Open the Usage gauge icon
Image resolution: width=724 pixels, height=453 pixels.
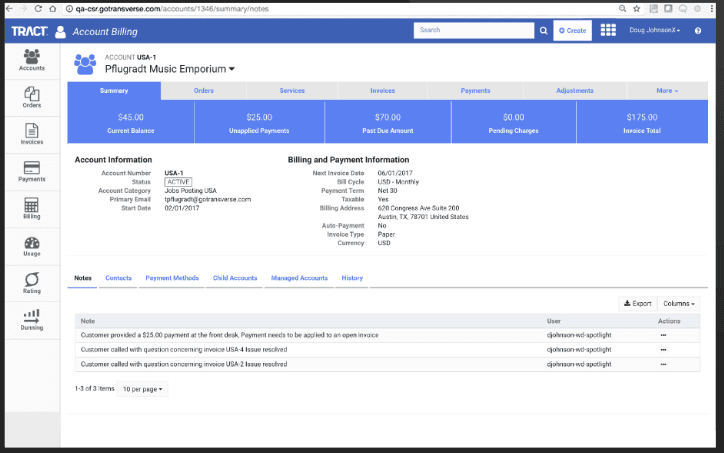coord(31,246)
